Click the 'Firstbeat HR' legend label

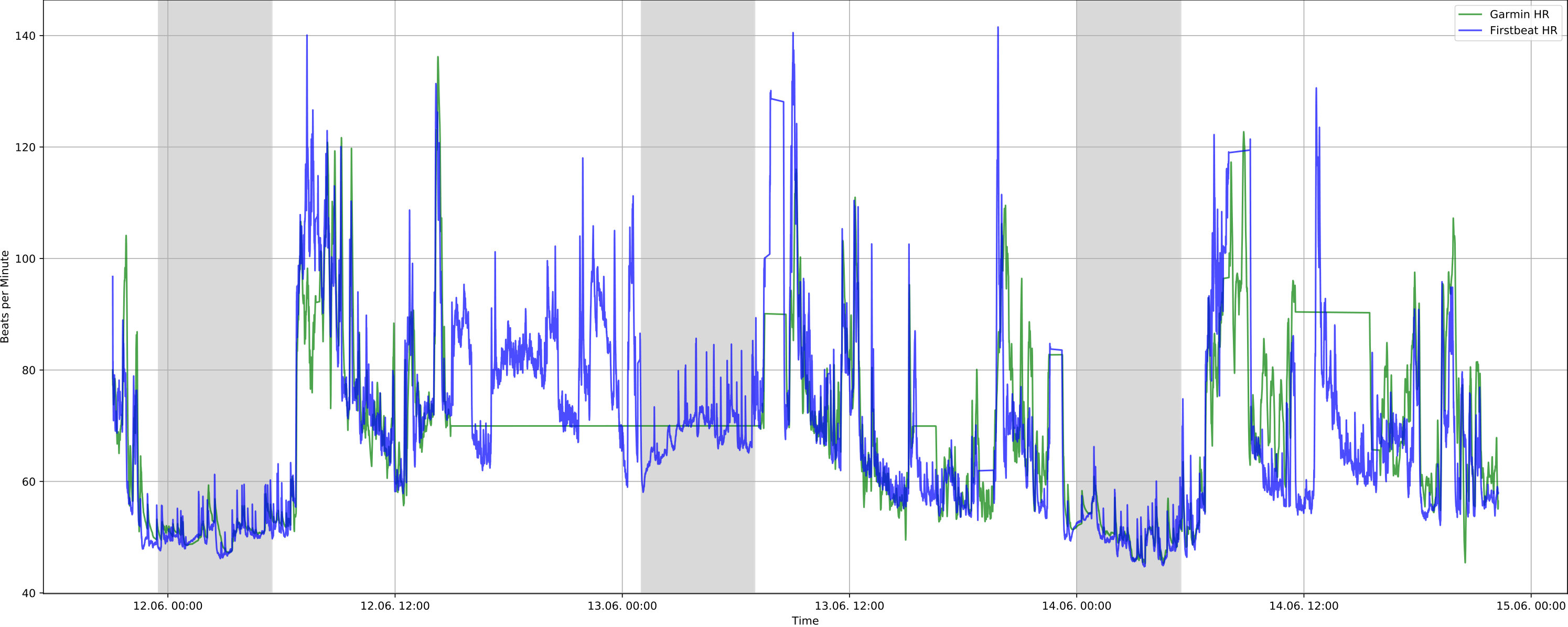pos(1523,30)
